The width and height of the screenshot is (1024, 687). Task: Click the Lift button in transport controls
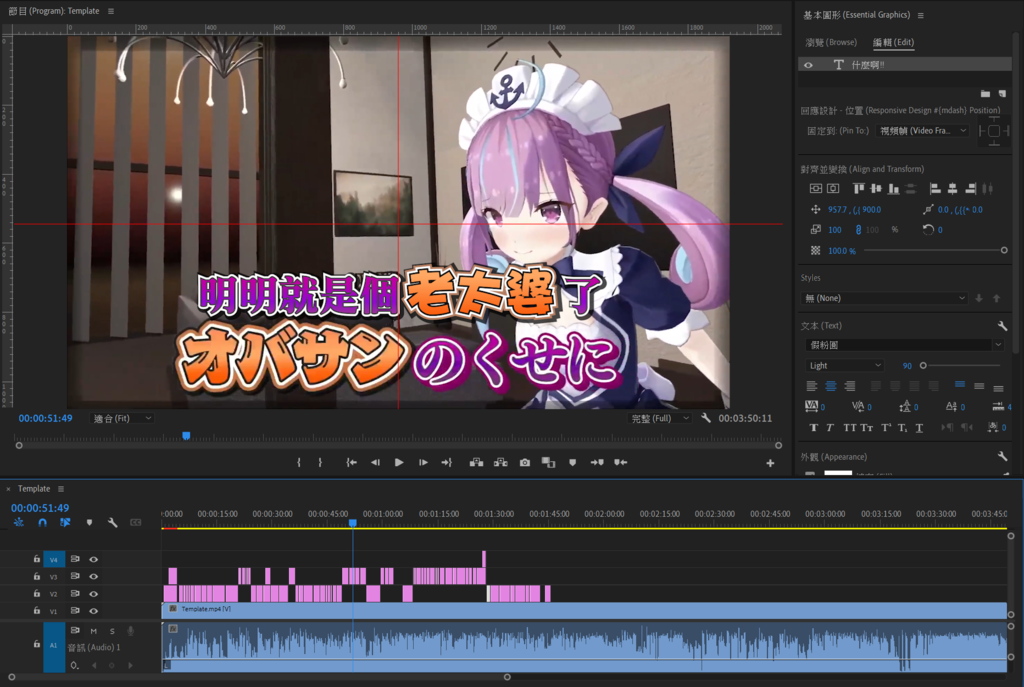(x=477, y=462)
